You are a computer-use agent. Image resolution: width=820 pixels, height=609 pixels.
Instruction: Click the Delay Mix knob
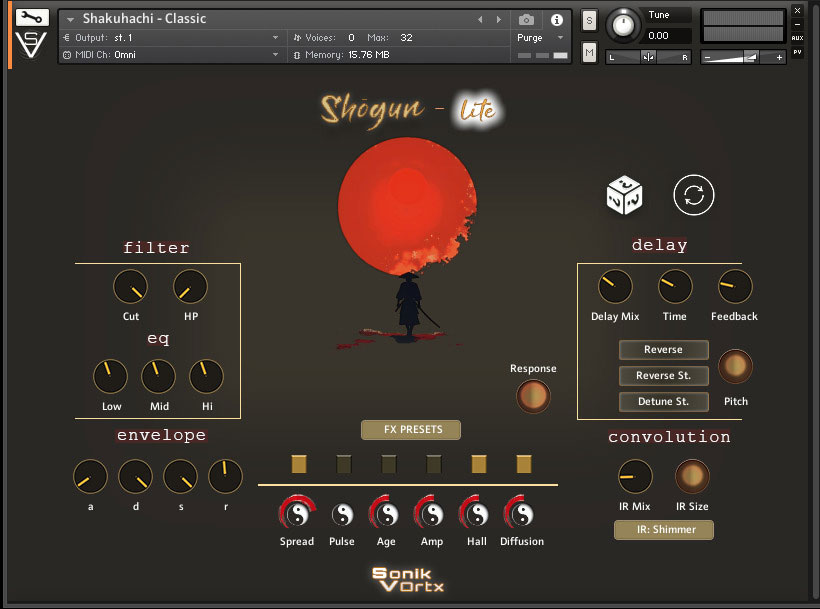coord(615,286)
